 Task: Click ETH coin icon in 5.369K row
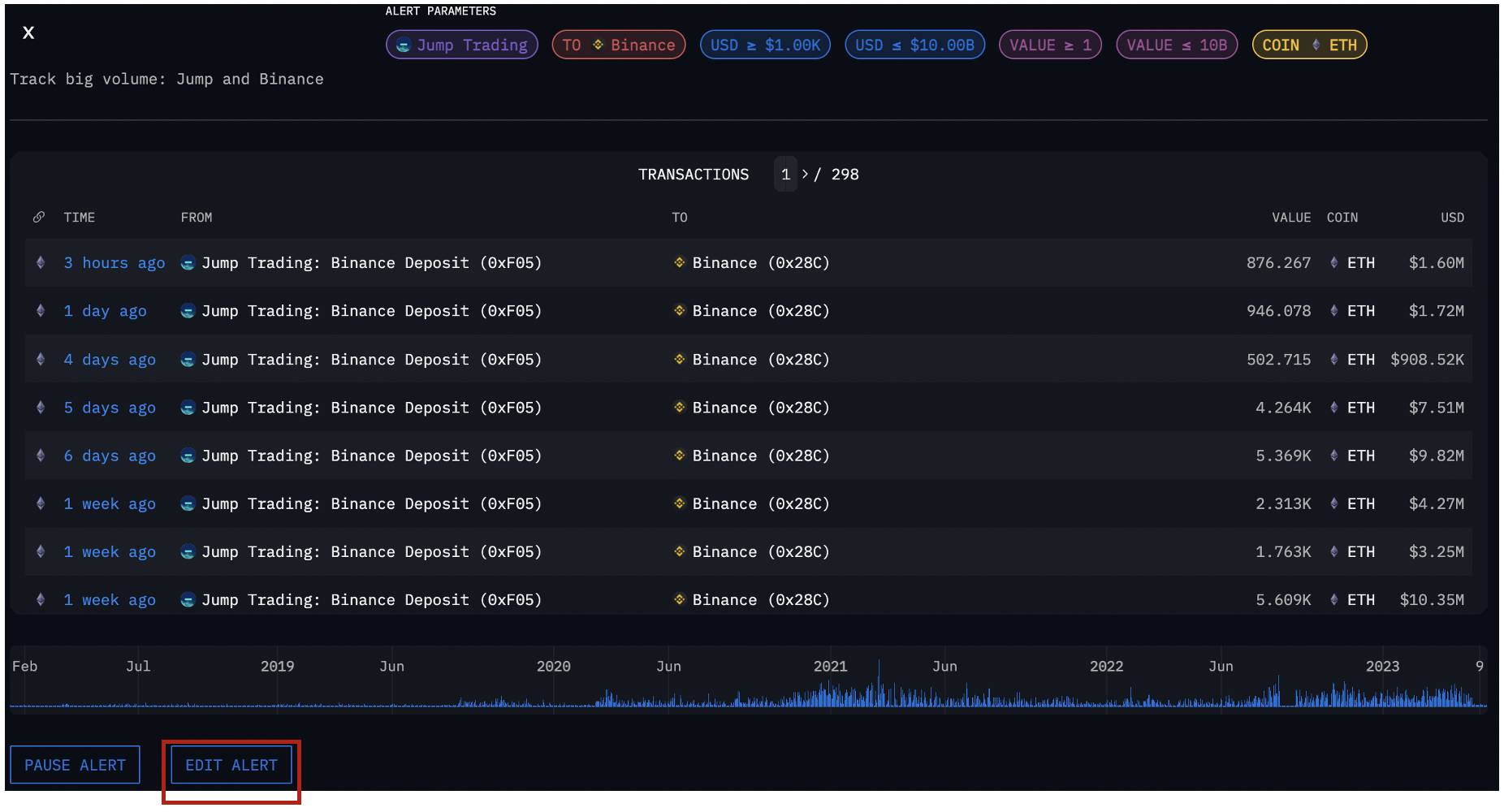pos(1333,455)
